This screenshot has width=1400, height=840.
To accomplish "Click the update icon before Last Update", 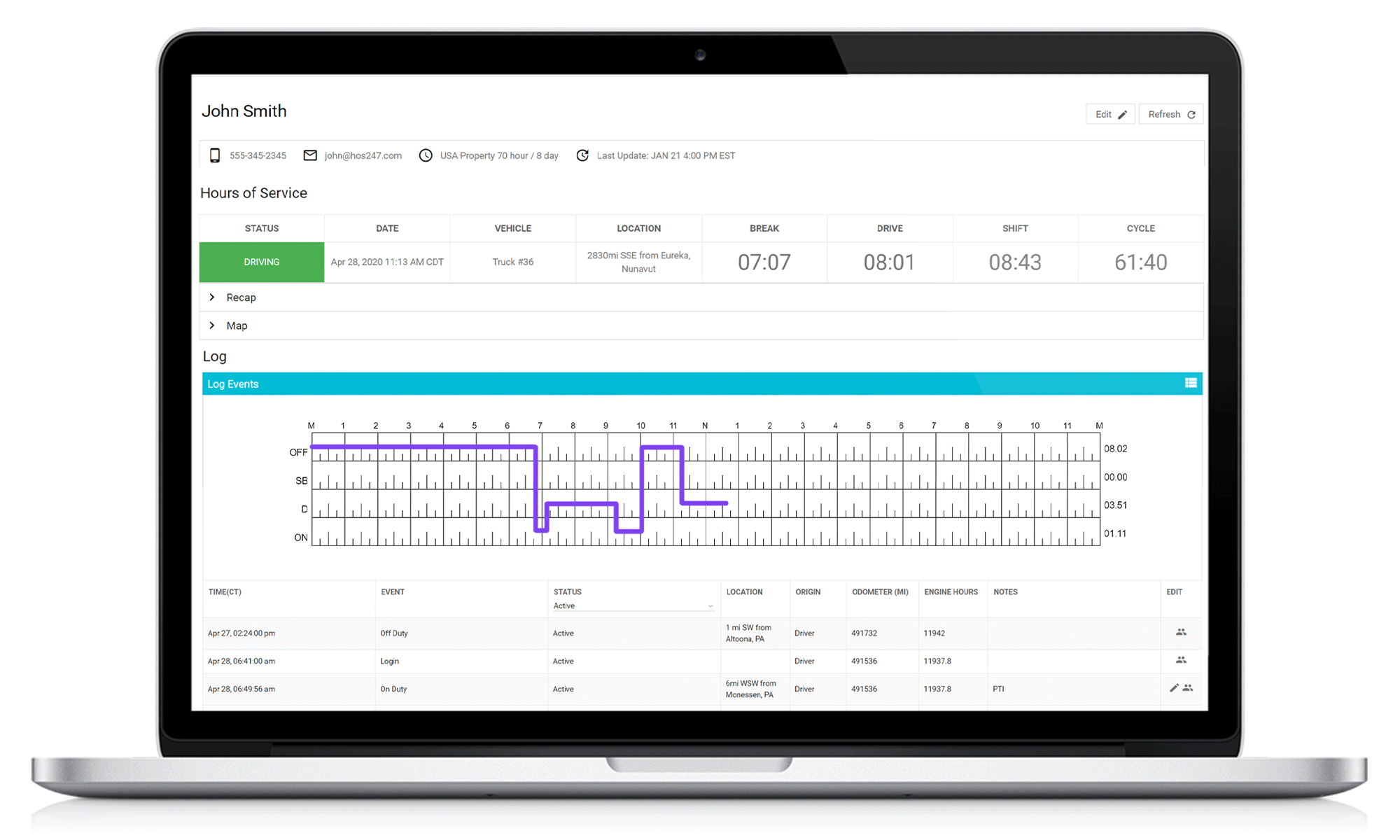I will coord(583,155).
